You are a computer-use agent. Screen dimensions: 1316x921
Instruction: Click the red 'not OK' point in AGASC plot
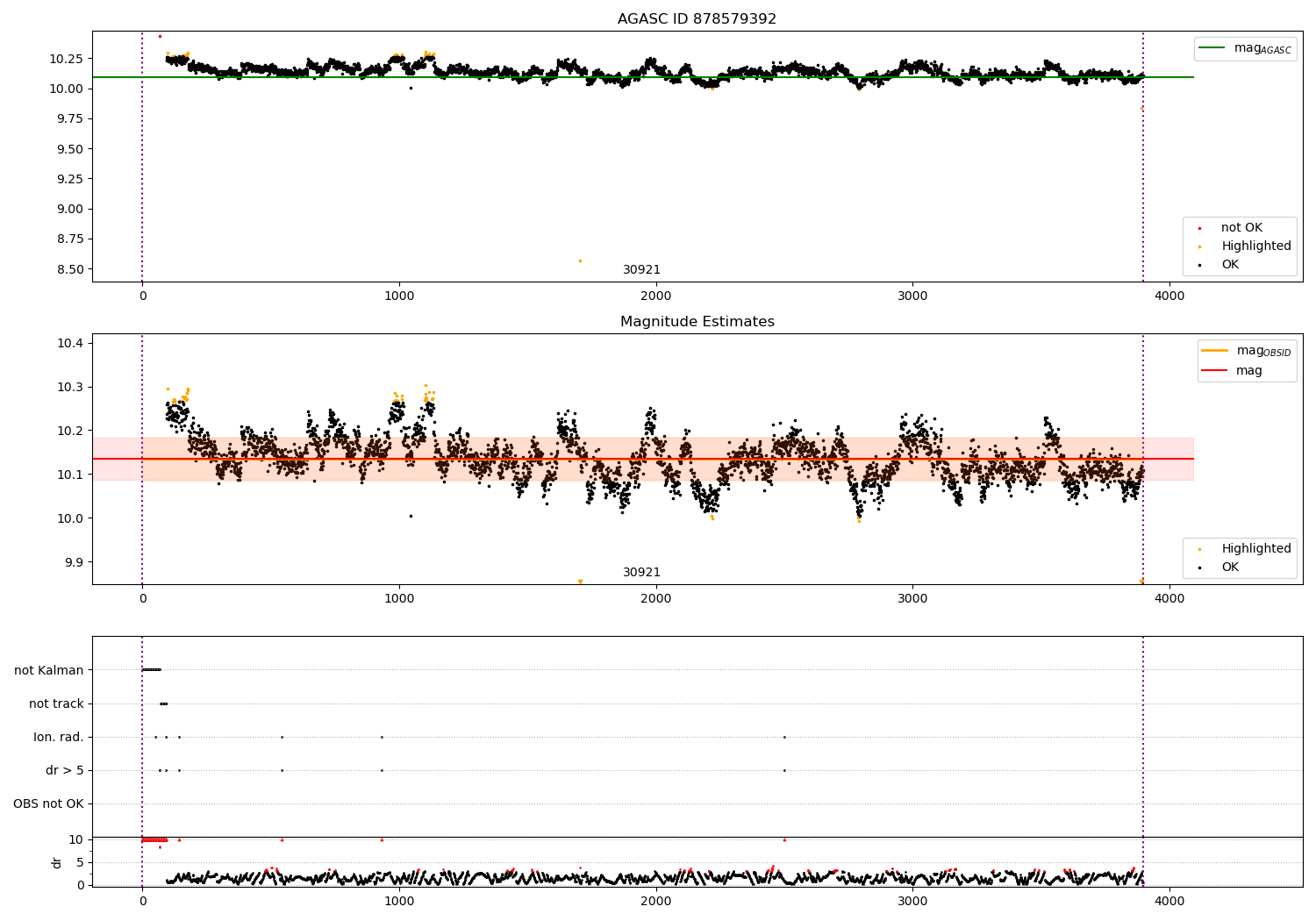[x=160, y=36]
